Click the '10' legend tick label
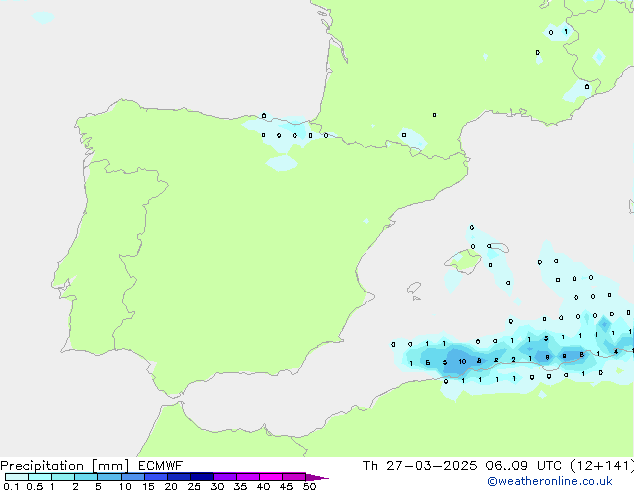The image size is (634, 490). (125, 486)
